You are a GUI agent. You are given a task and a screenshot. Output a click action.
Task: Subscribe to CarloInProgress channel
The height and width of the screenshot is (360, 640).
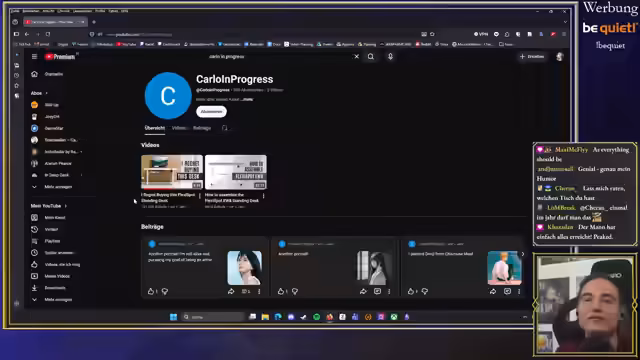coord(211,111)
